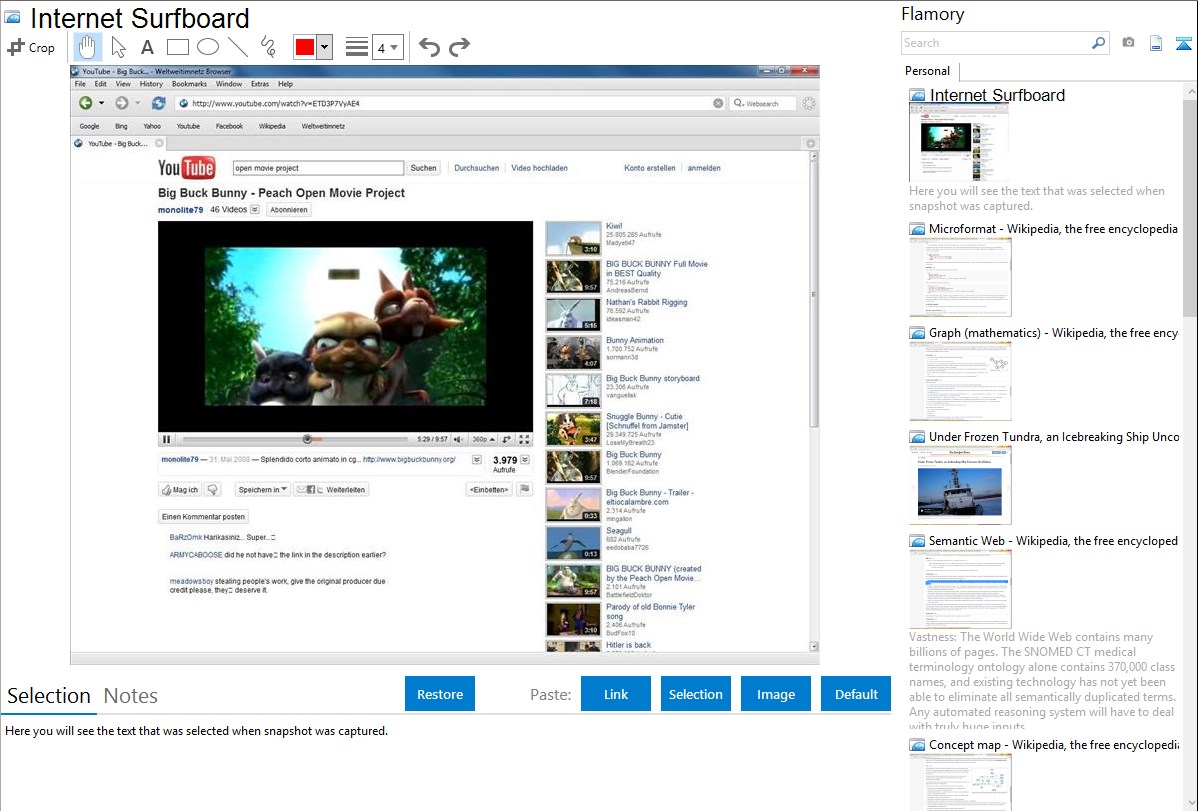Select the text annotation tool
The height and width of the screenshot is (811, 1198).
click(x=147, y=47)
